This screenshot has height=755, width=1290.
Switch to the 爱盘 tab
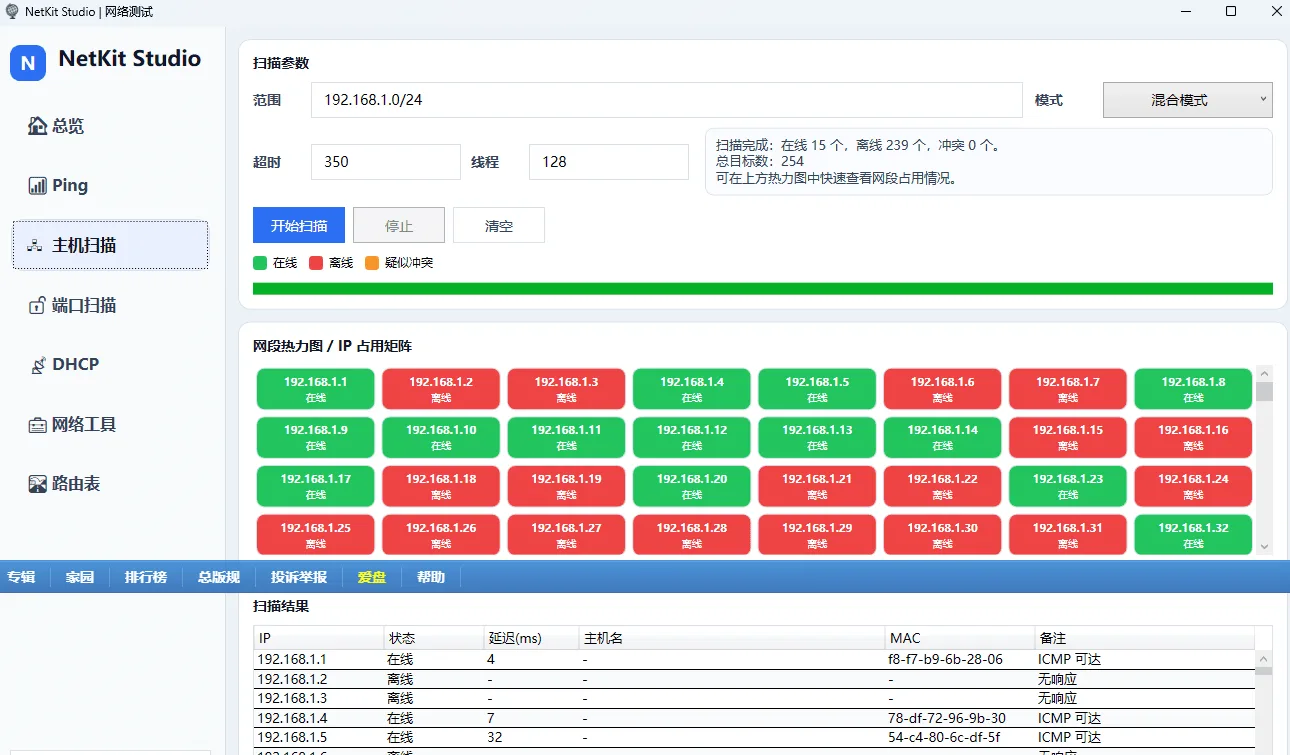(372, 577)
